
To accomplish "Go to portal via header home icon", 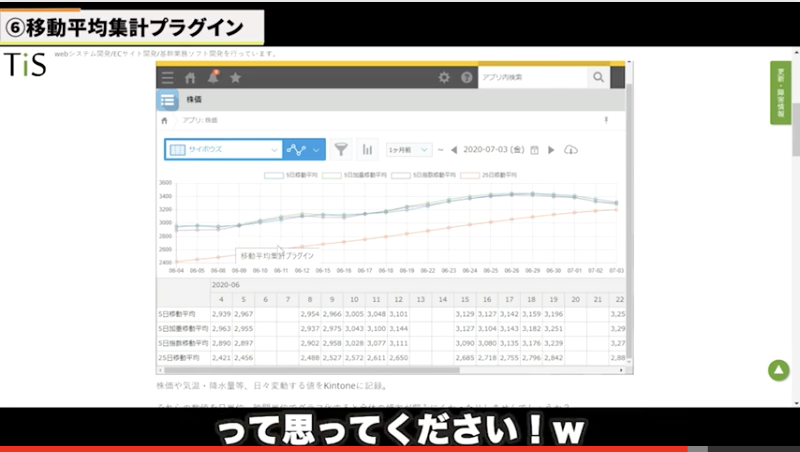I will (190, 78).
